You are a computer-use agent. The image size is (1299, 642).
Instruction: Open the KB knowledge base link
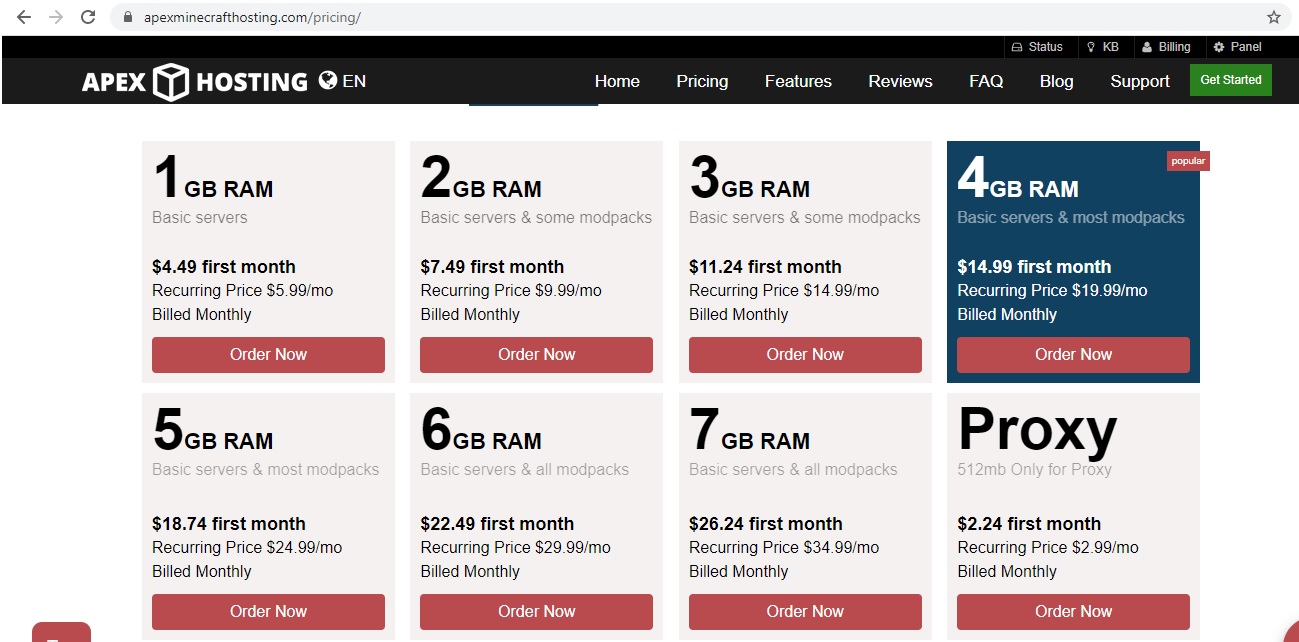click(1103, 47)
